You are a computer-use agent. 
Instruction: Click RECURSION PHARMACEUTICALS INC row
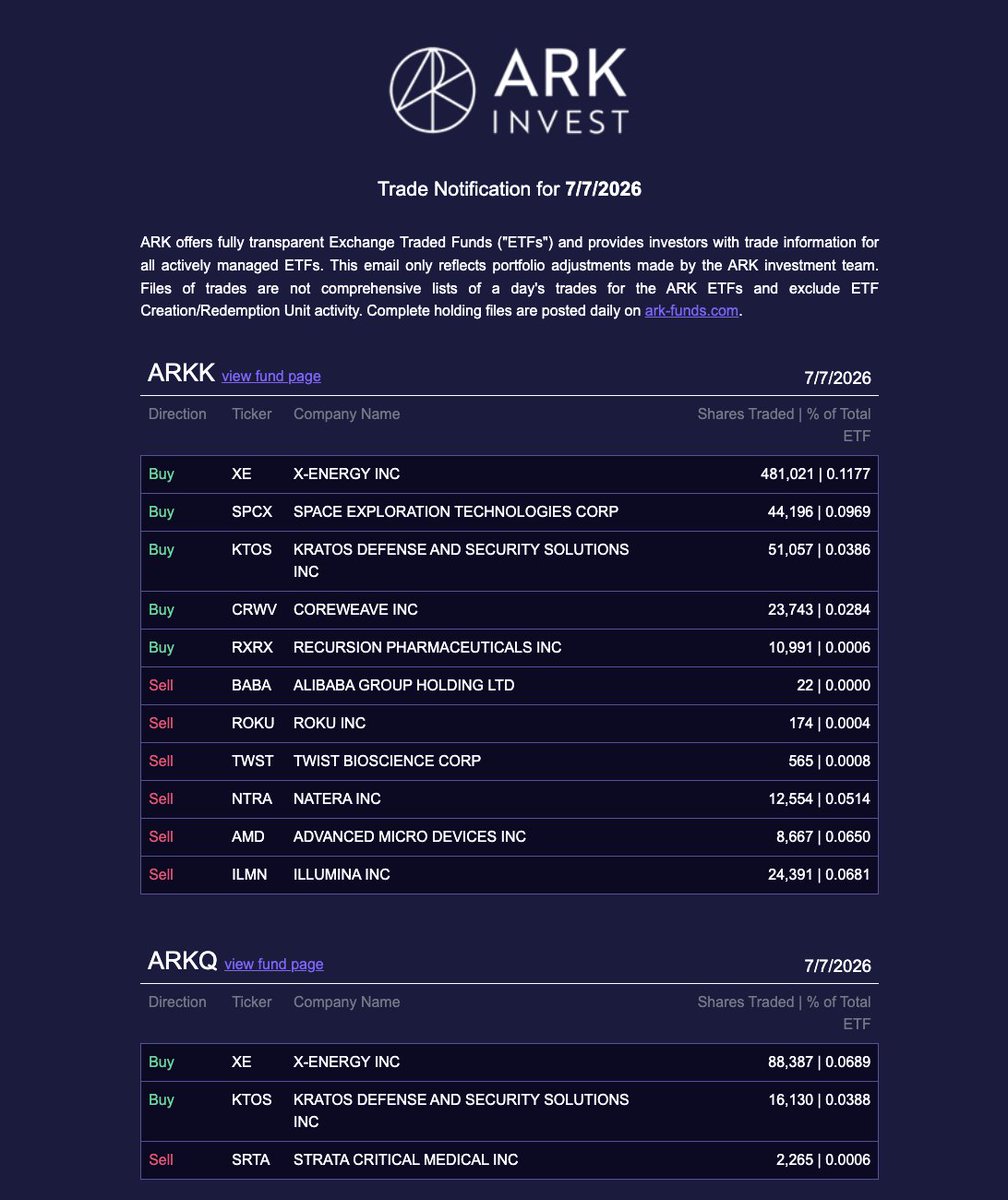(509, 648)
